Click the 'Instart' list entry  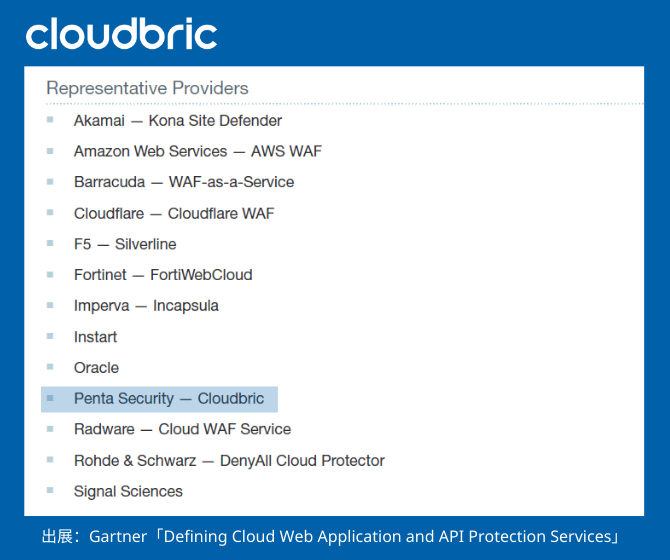tap(95, 337)
